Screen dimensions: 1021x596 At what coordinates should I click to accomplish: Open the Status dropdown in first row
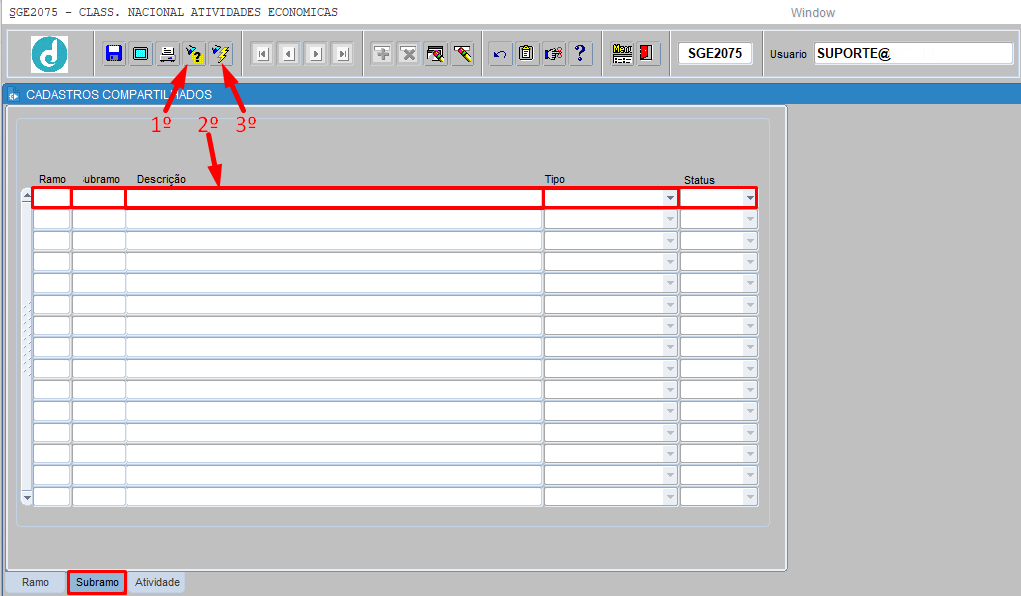pos(749,198)
